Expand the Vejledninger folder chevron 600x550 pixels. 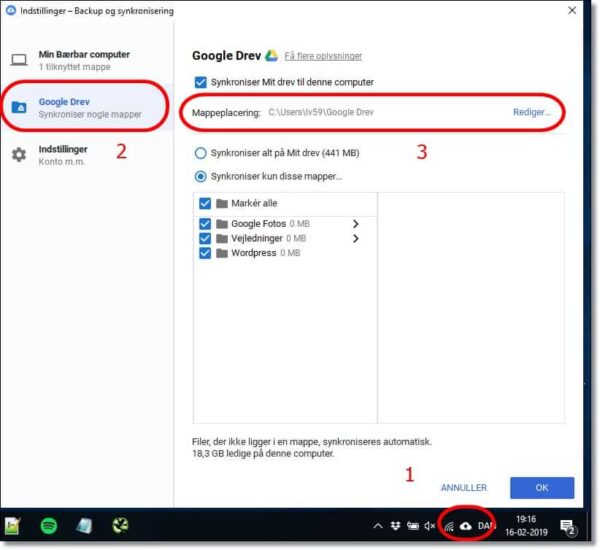coord(355,238)
